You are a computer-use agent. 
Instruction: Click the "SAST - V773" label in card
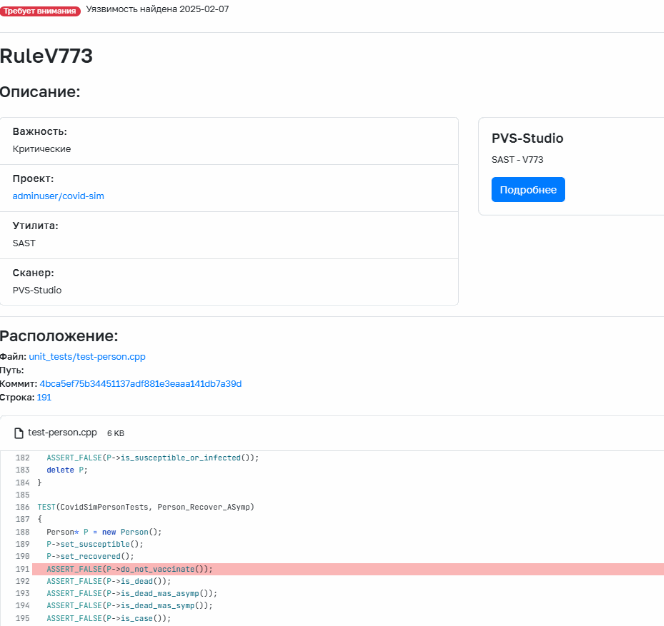coord(517,160)
